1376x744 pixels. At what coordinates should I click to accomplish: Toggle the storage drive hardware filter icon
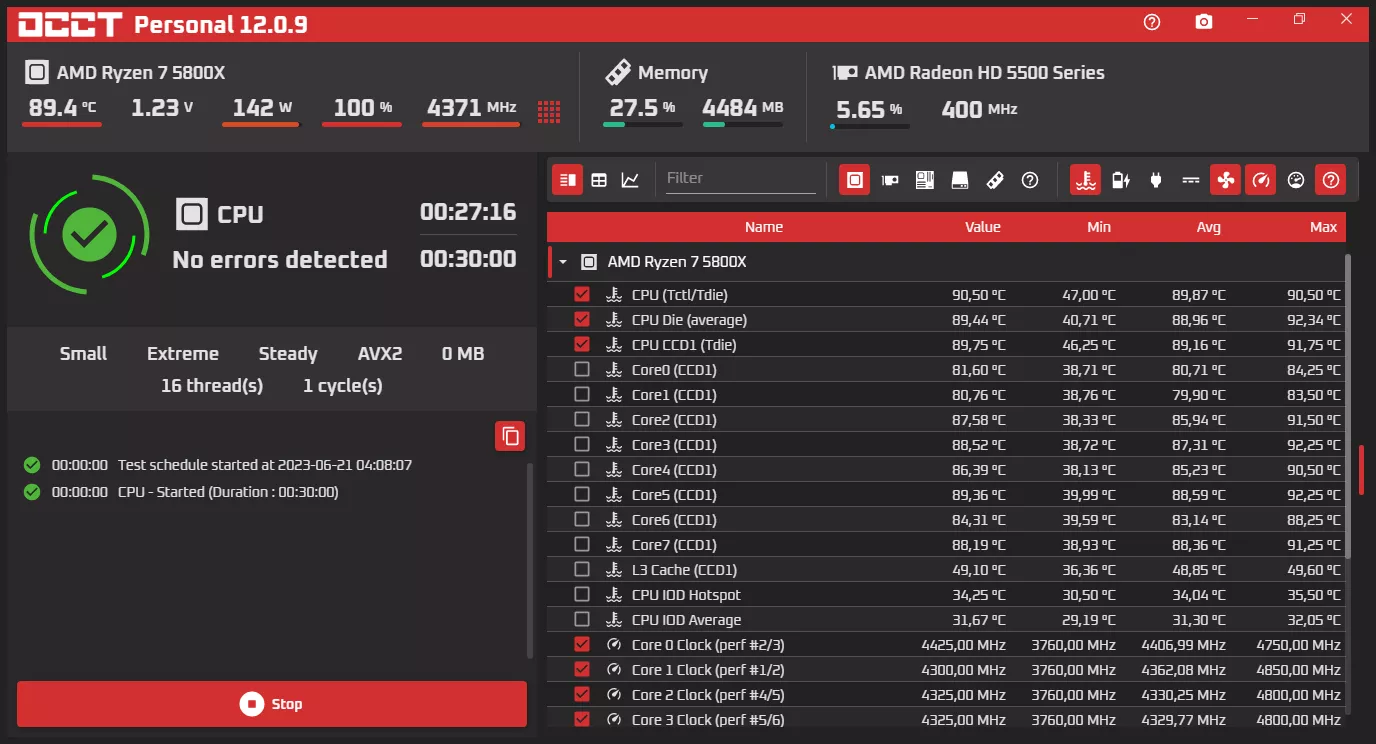(x=960, y=180)
